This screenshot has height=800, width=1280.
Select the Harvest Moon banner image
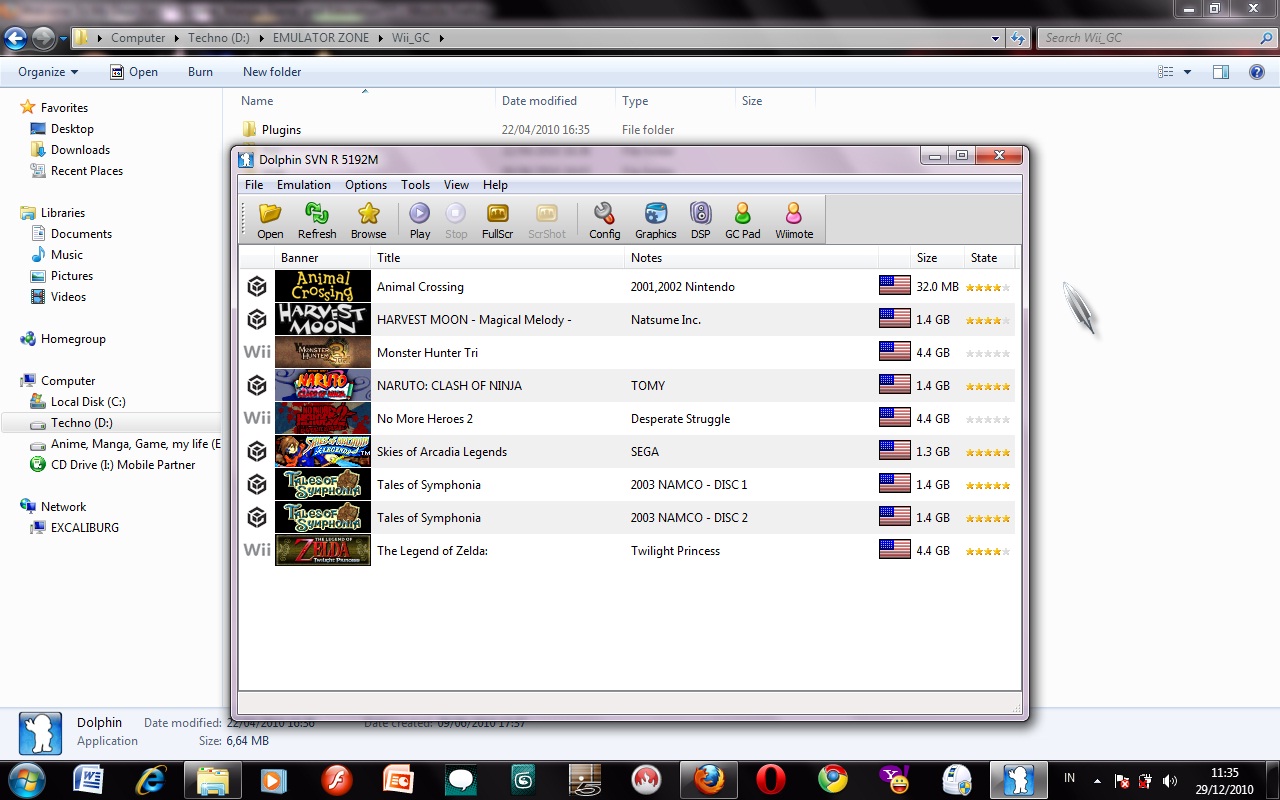pos(323,320)
